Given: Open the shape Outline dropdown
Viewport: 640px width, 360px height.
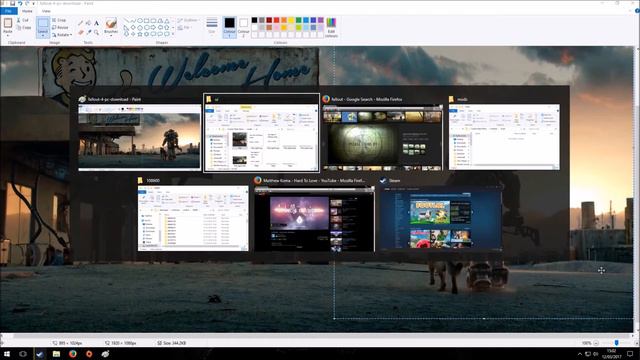Looking at the screenshot, I should click(x=188, y=20).
